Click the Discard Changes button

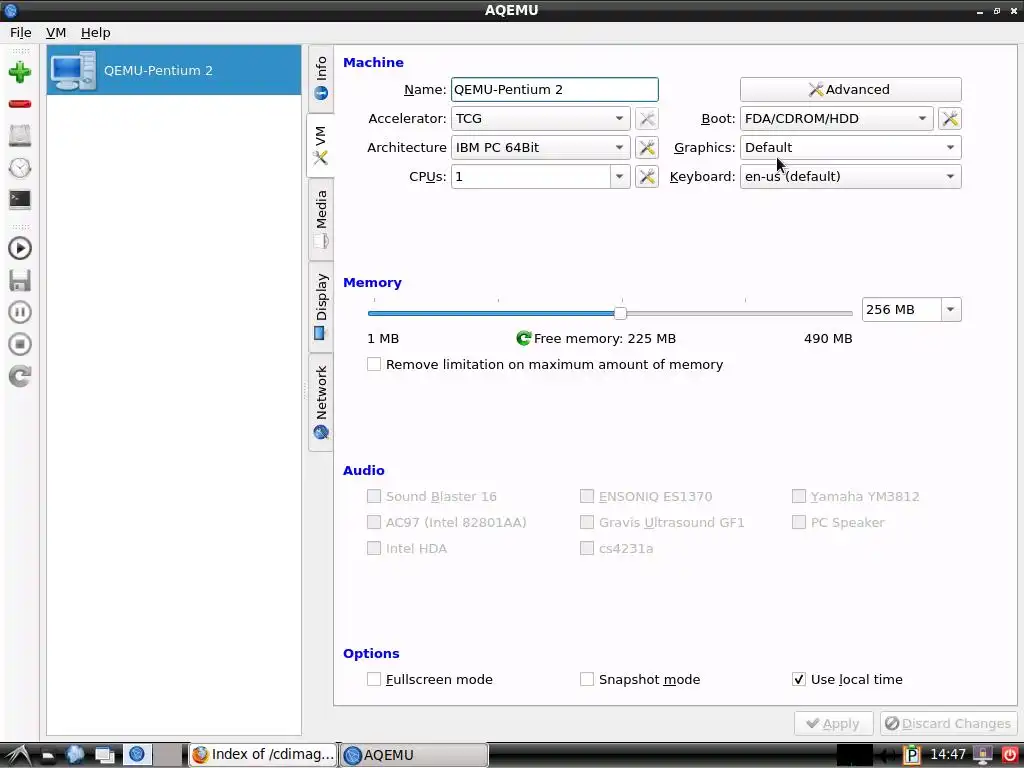(x=948, y=724)
